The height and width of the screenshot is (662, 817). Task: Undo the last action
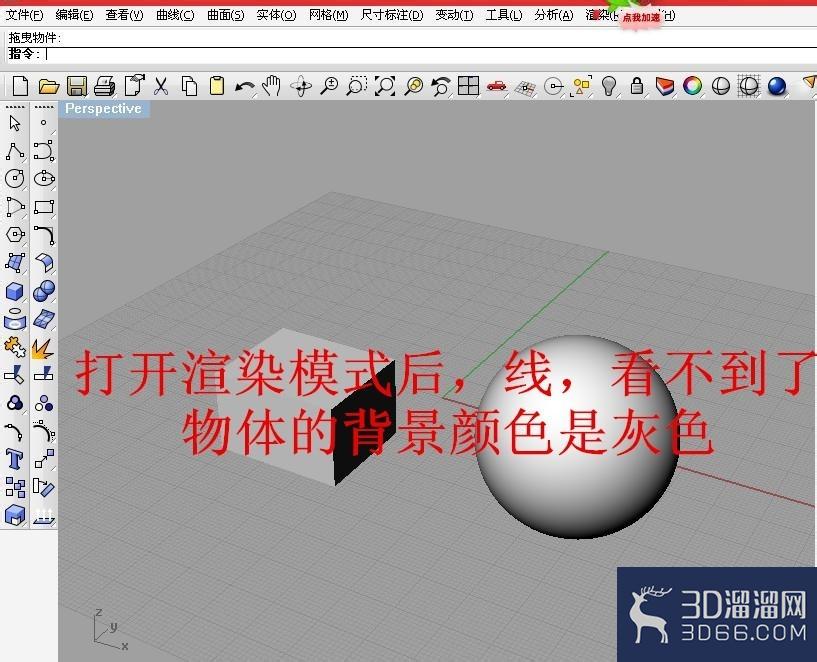[244, 86]
